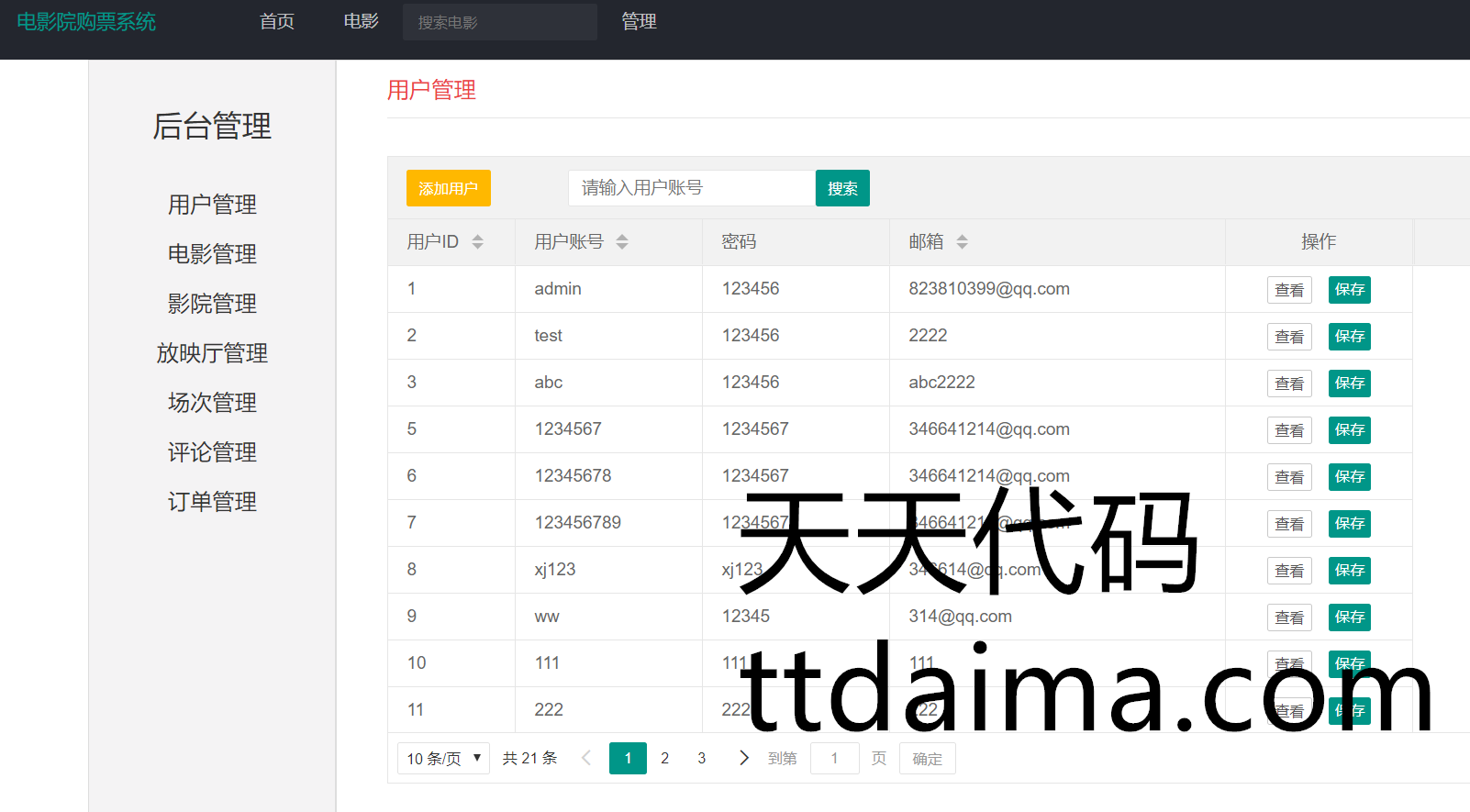Sort table by 用户账号 column arrows

tap(622, 242)
